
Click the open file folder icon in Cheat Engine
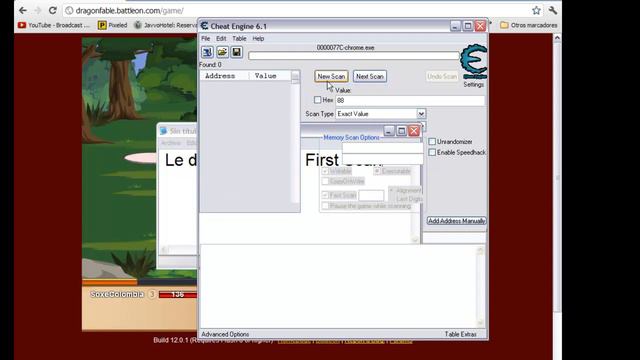pyautogui.click(x=222, y=52)
